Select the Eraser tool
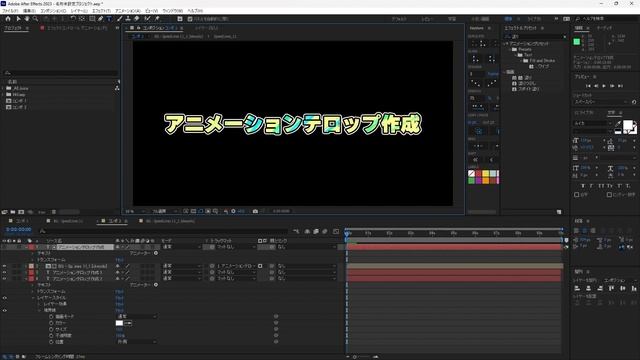640x360 pixels. (x=137, y=19)
